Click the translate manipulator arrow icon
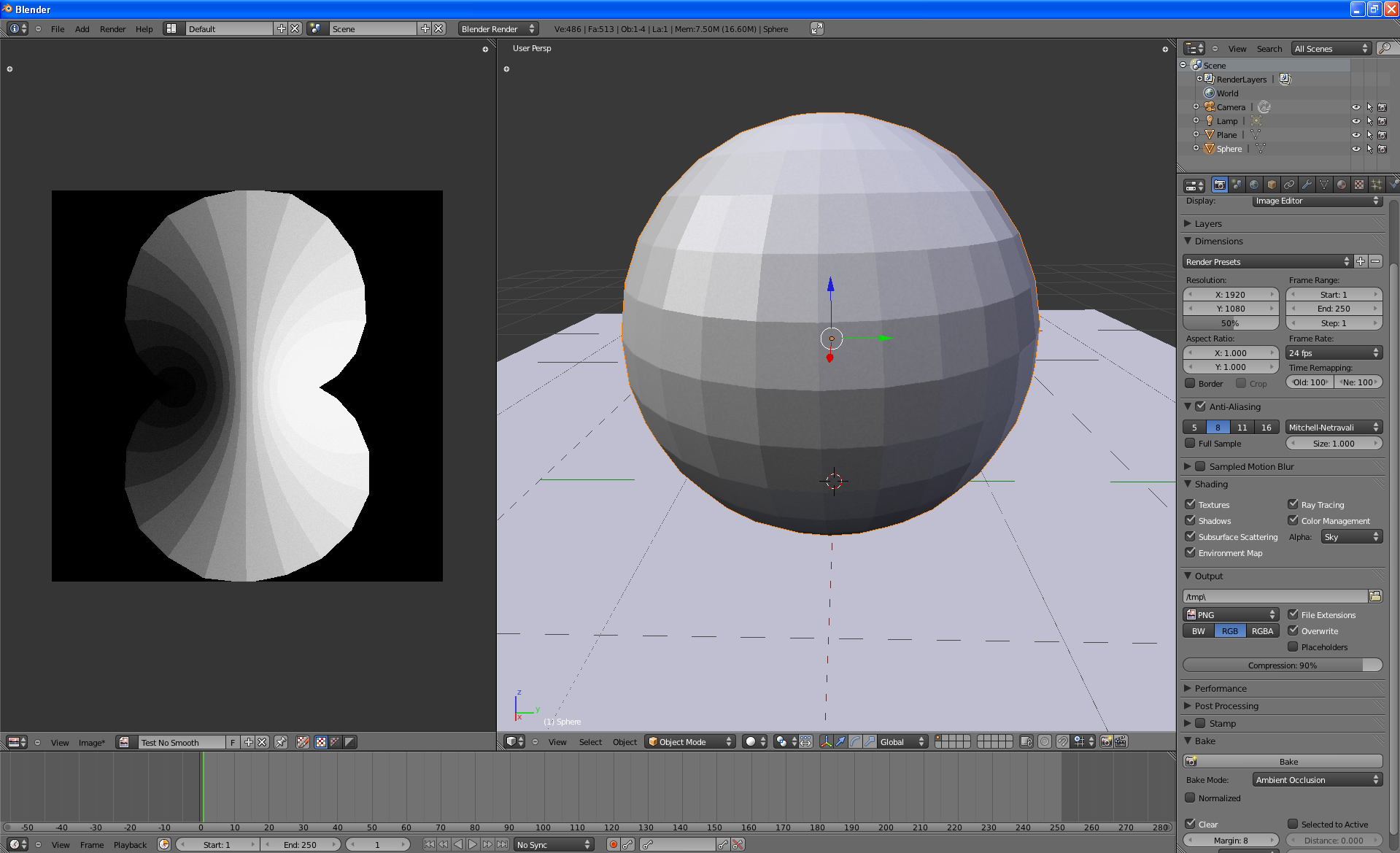This screenshot has width=1400, height=853. [x=840, y=741]
